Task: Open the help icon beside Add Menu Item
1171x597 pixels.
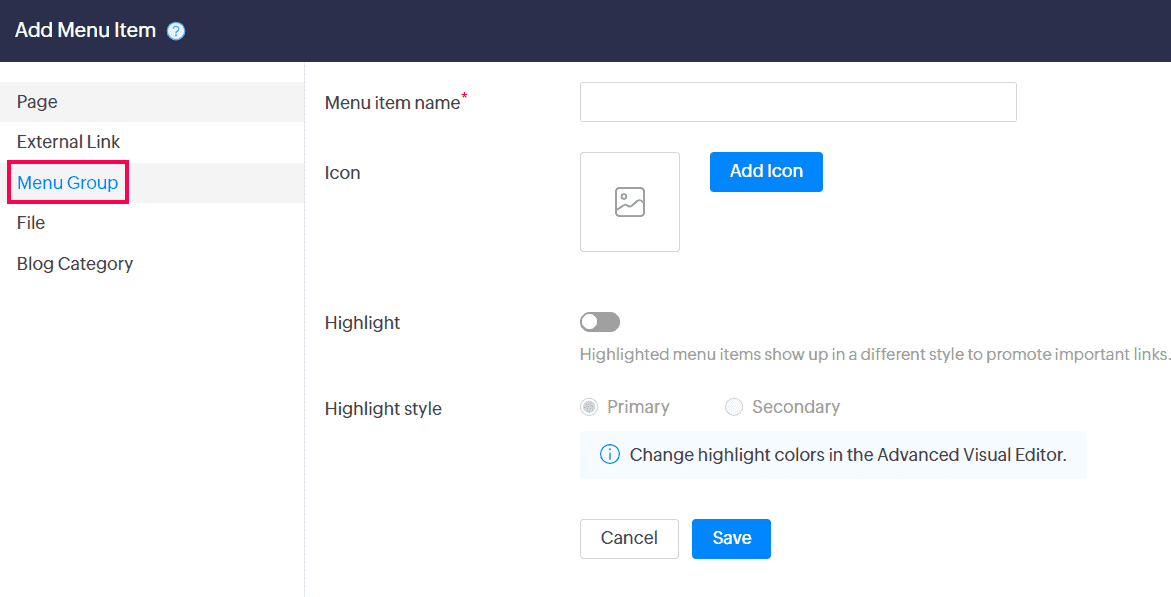Action: (x=176, y=31)
